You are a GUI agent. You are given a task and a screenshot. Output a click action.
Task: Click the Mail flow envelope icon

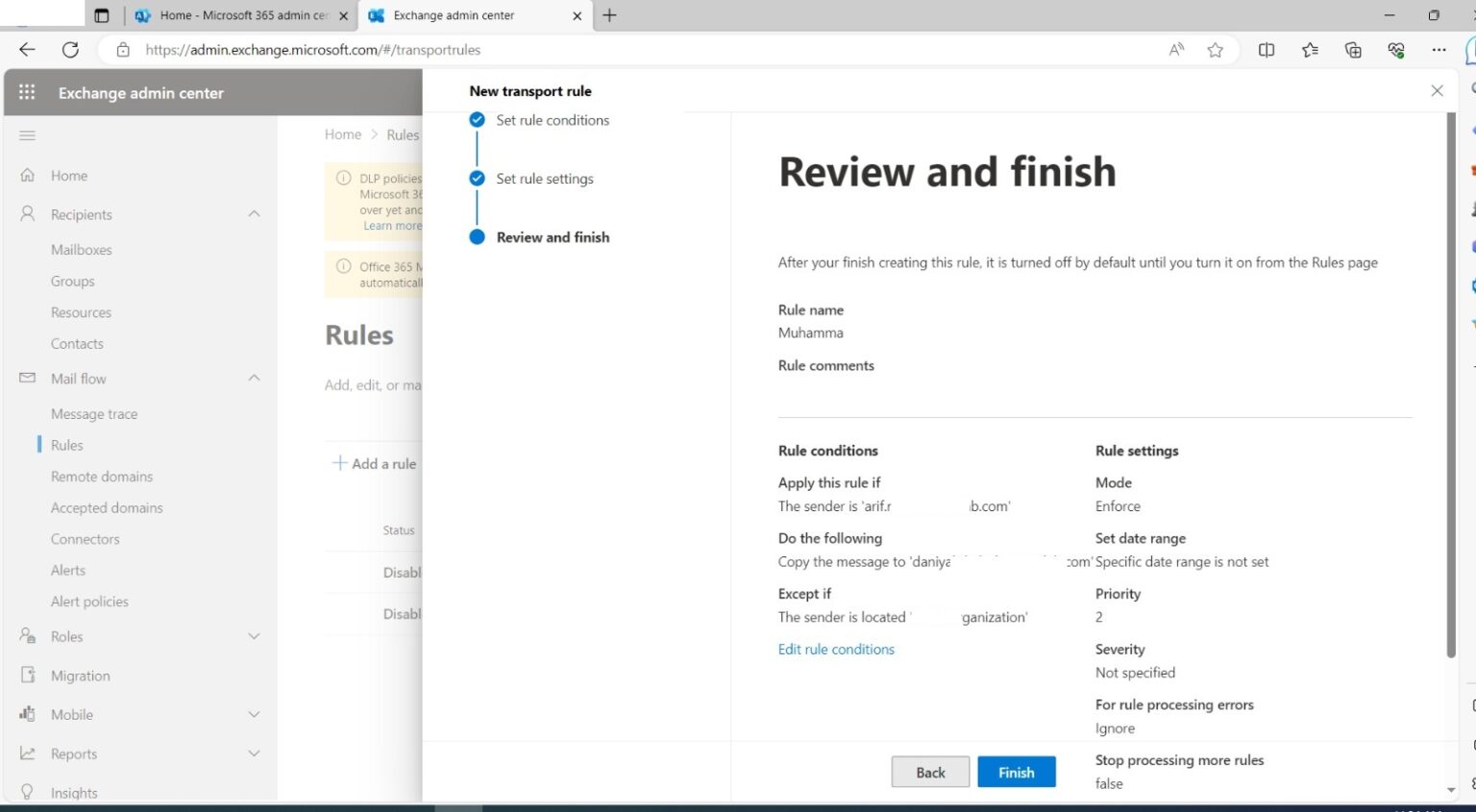pyautogui.click(x=28, y=378)
